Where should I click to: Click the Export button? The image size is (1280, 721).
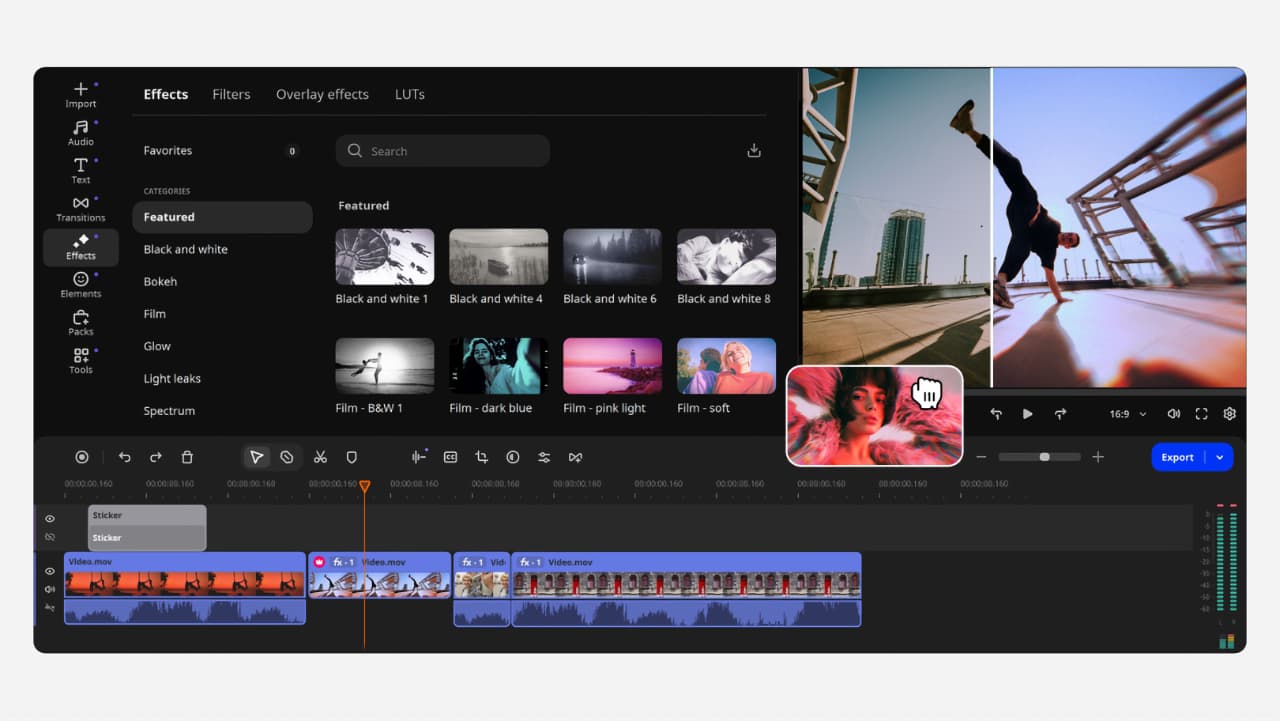point(1178,457)
